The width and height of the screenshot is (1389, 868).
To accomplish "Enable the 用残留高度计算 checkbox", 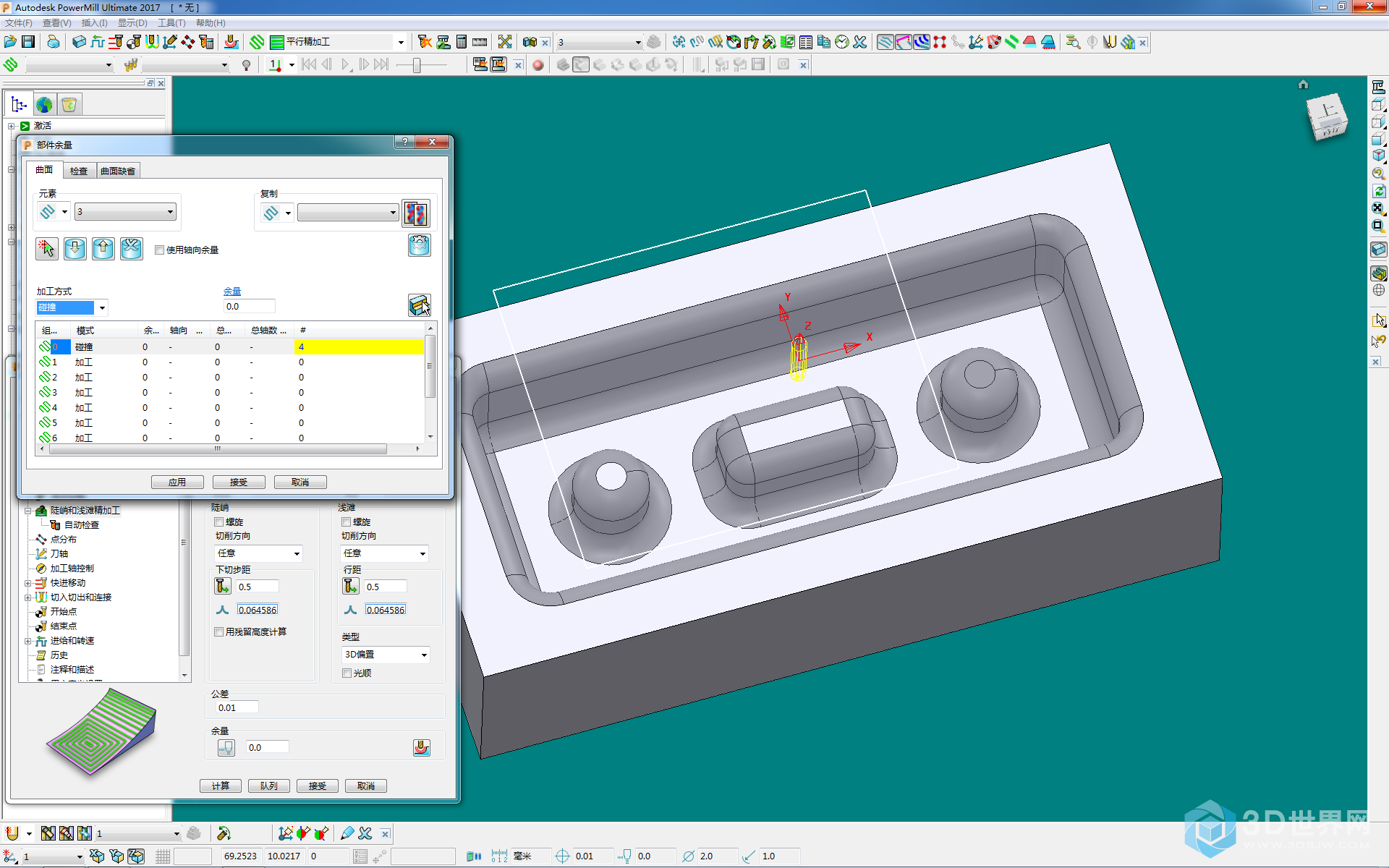I will point(219,632).
